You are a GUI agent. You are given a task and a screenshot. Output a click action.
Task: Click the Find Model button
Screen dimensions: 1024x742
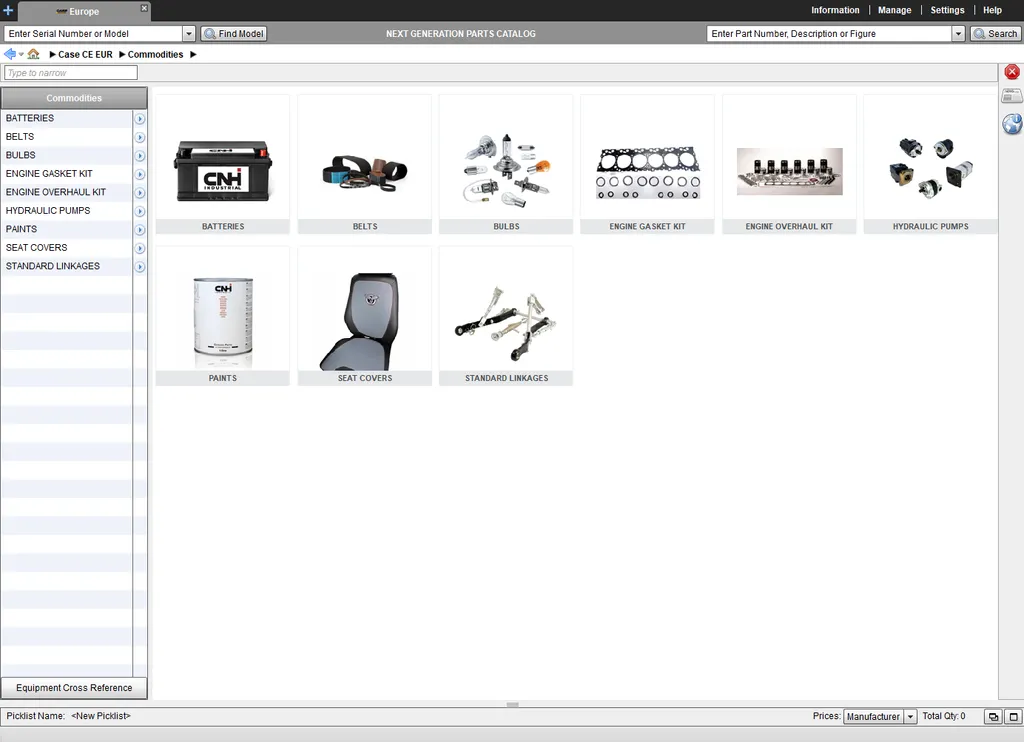point(234,33)
